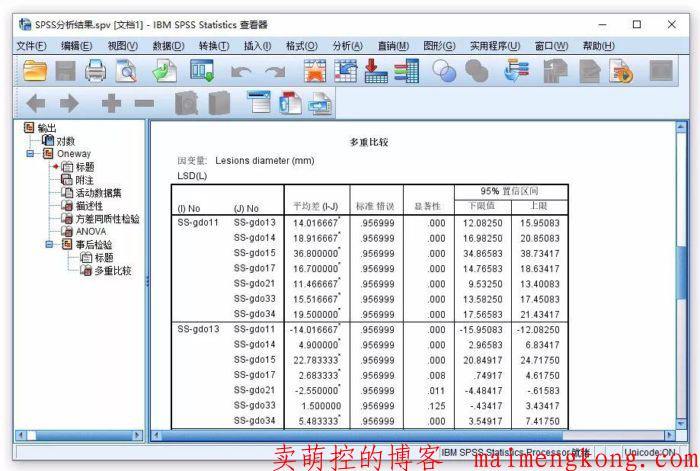The height and width of the screenshot is (471, 700).
Task: Click the plus expand icon in outline toolbar
Action: tap(110, 103)
